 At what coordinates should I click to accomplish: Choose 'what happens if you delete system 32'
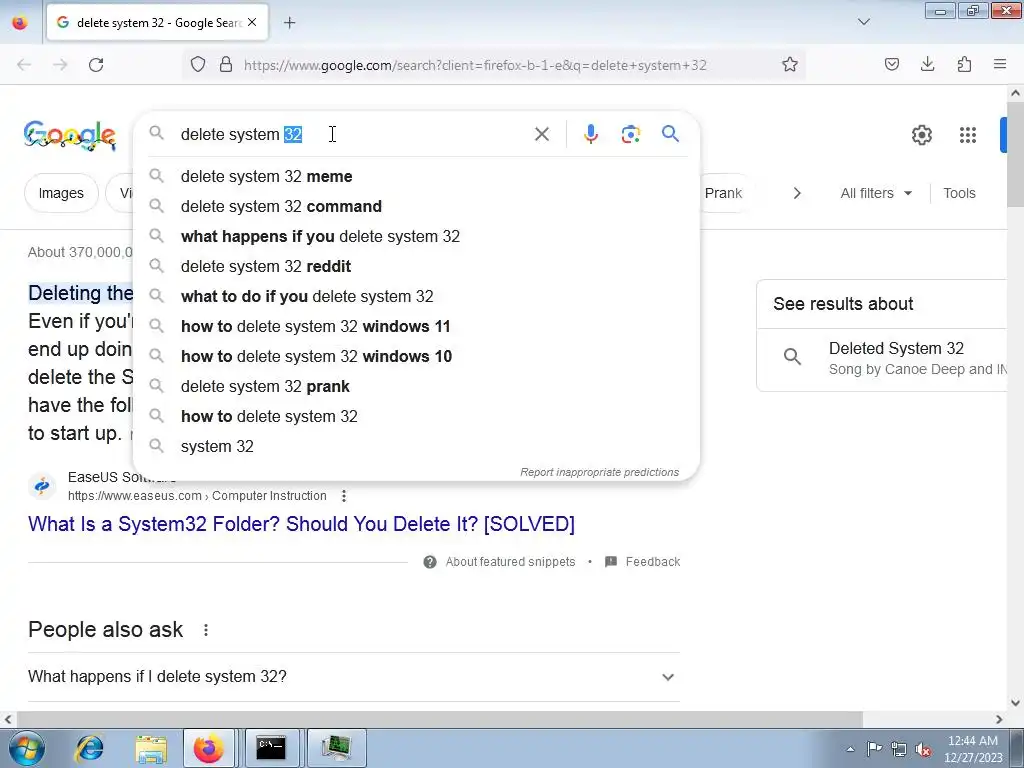(417, 236)
